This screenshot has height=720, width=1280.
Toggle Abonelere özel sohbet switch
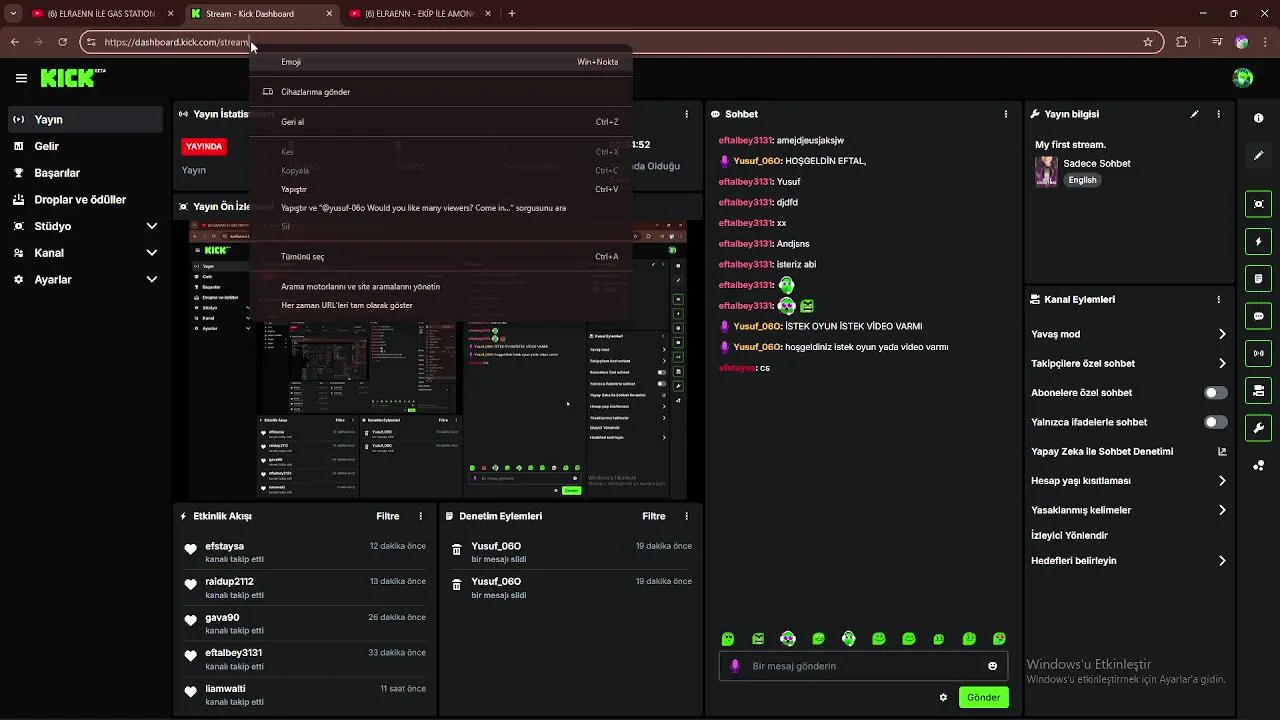[1215, 393]
